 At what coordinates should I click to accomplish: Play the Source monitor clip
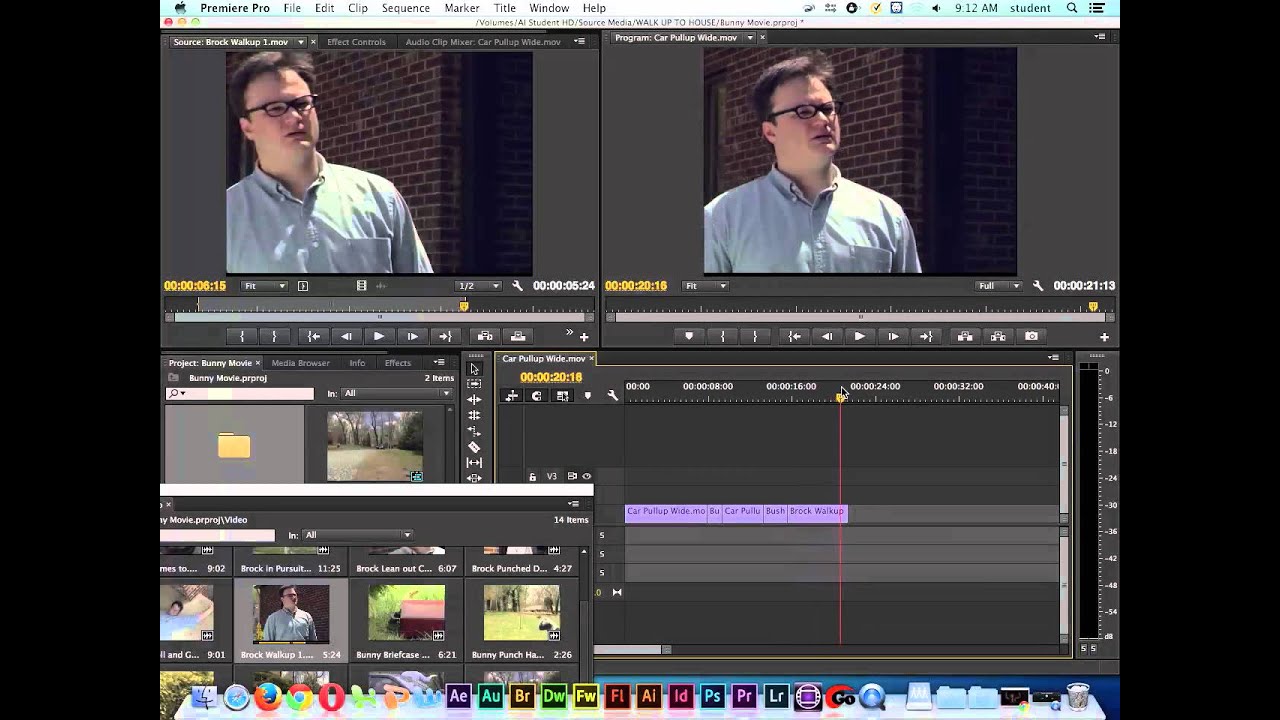(379, 337)
